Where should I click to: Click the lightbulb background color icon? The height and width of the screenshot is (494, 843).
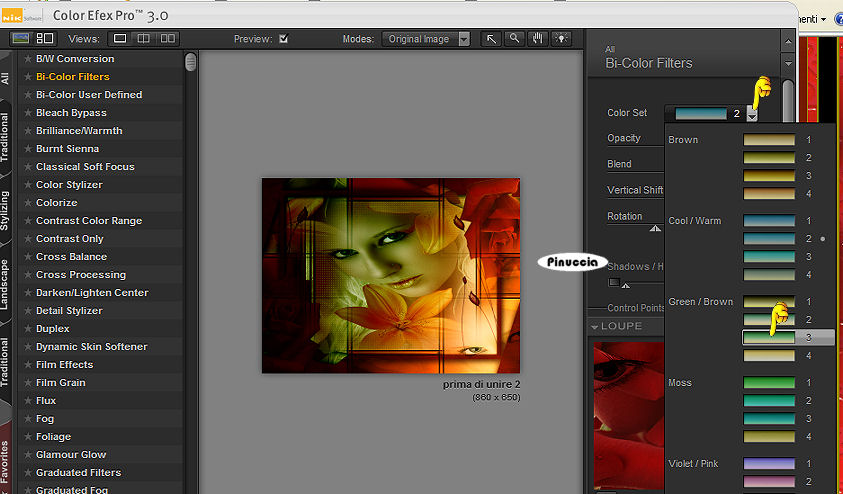561,39
